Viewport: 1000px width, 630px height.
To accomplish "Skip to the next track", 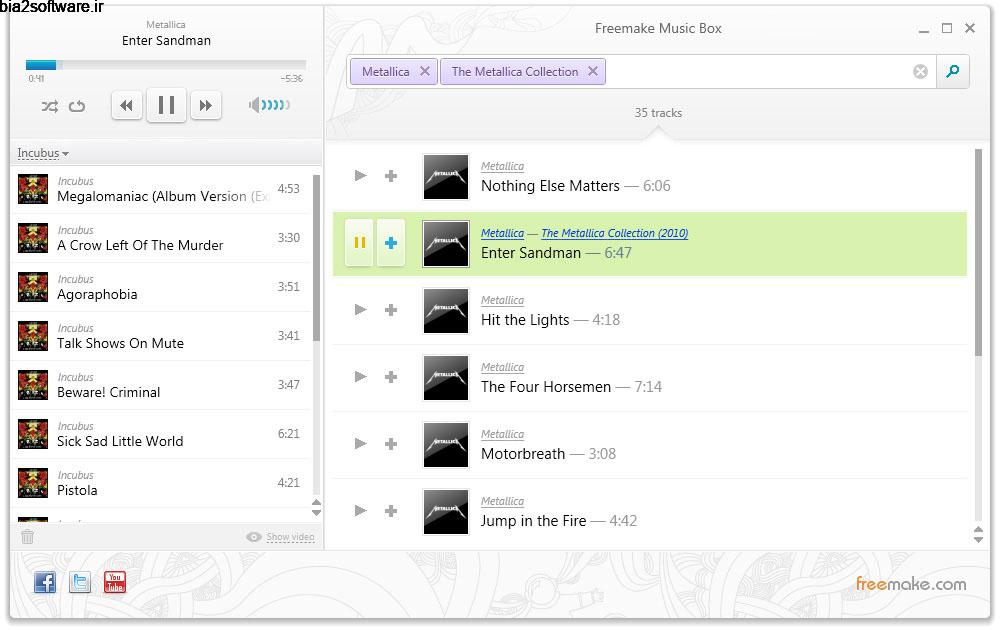I will pos(205,105).
